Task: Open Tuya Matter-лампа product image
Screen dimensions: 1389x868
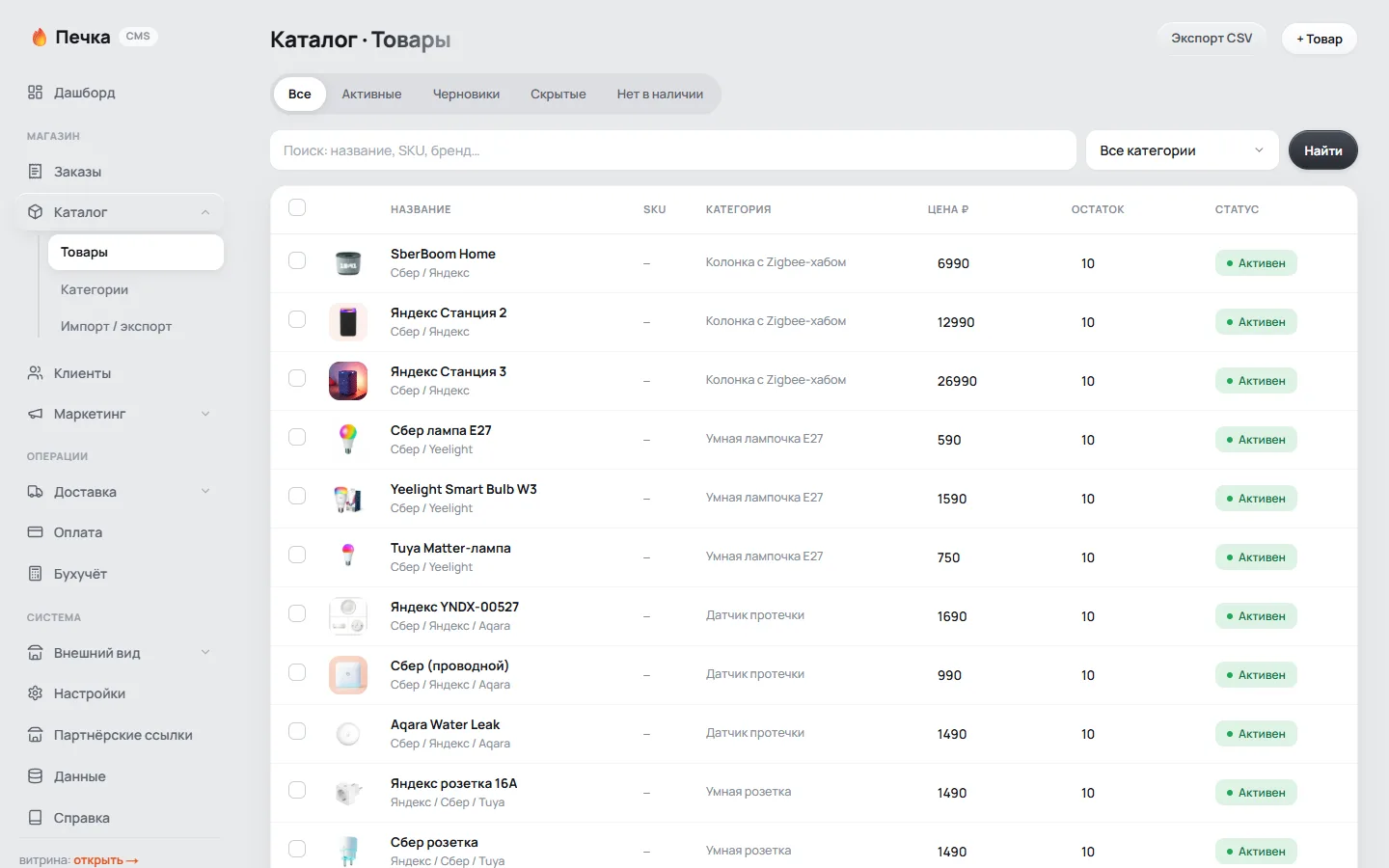Action: click(348, 557)
